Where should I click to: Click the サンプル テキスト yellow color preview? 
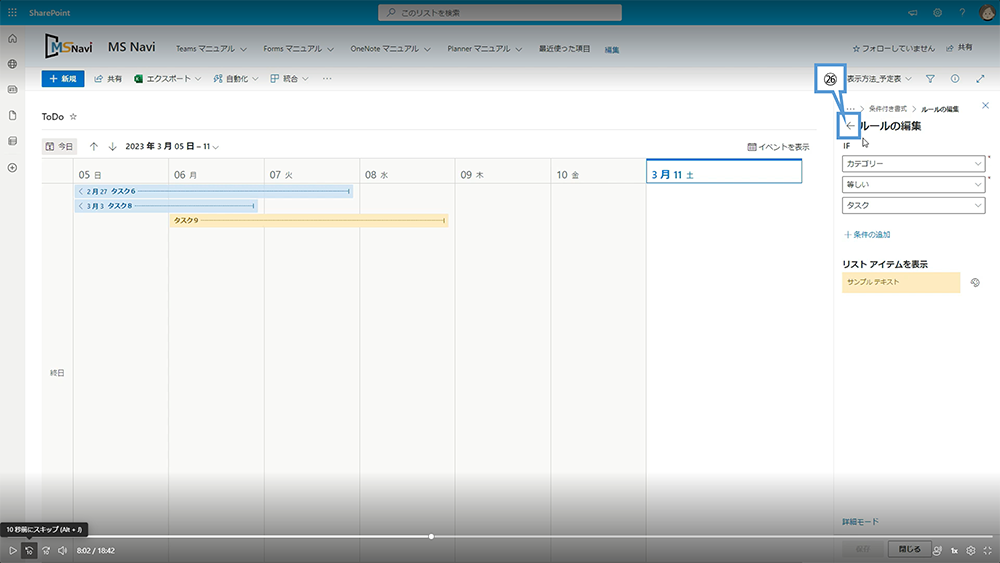coord(901,282)
